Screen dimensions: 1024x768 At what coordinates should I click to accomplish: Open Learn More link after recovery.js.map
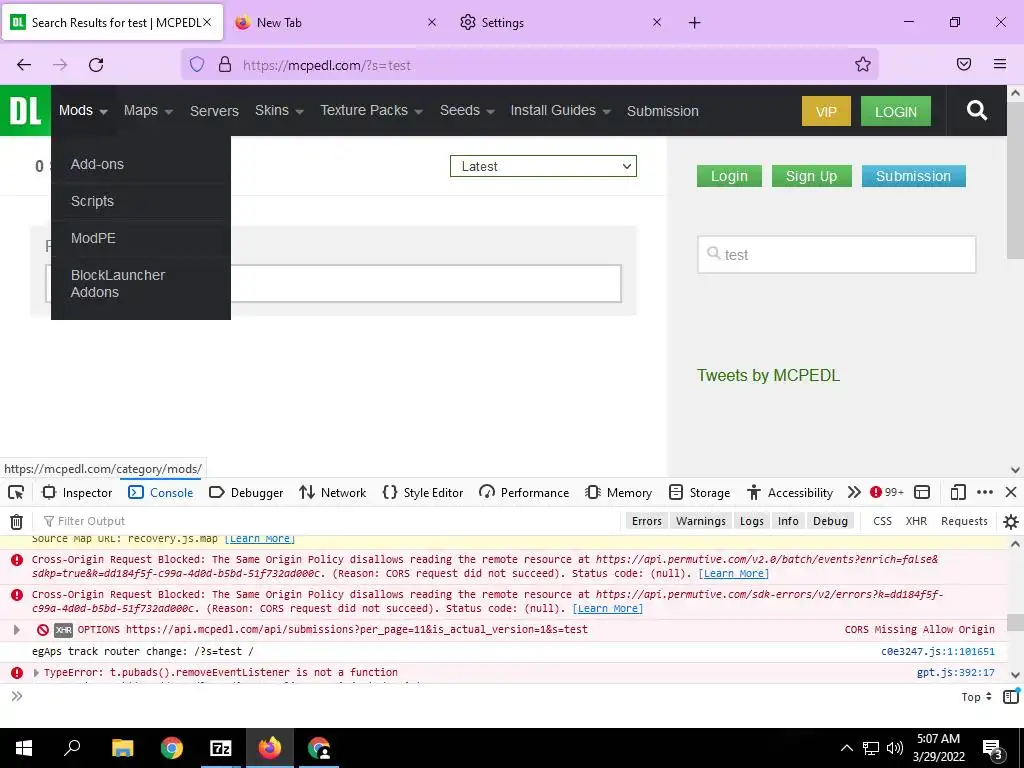(260, 539)
